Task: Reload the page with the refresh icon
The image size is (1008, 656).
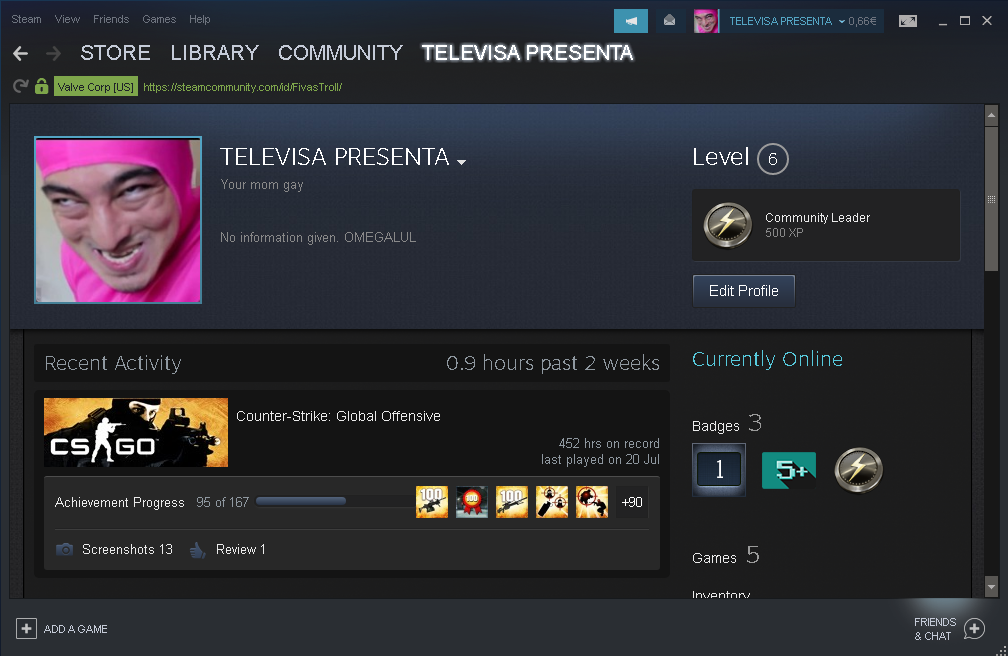Action: 21,86
